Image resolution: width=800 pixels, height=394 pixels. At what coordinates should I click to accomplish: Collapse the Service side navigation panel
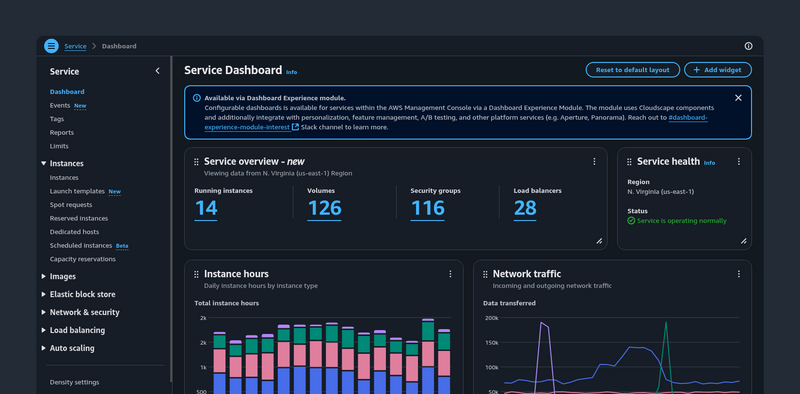click(x=157, y=71)
